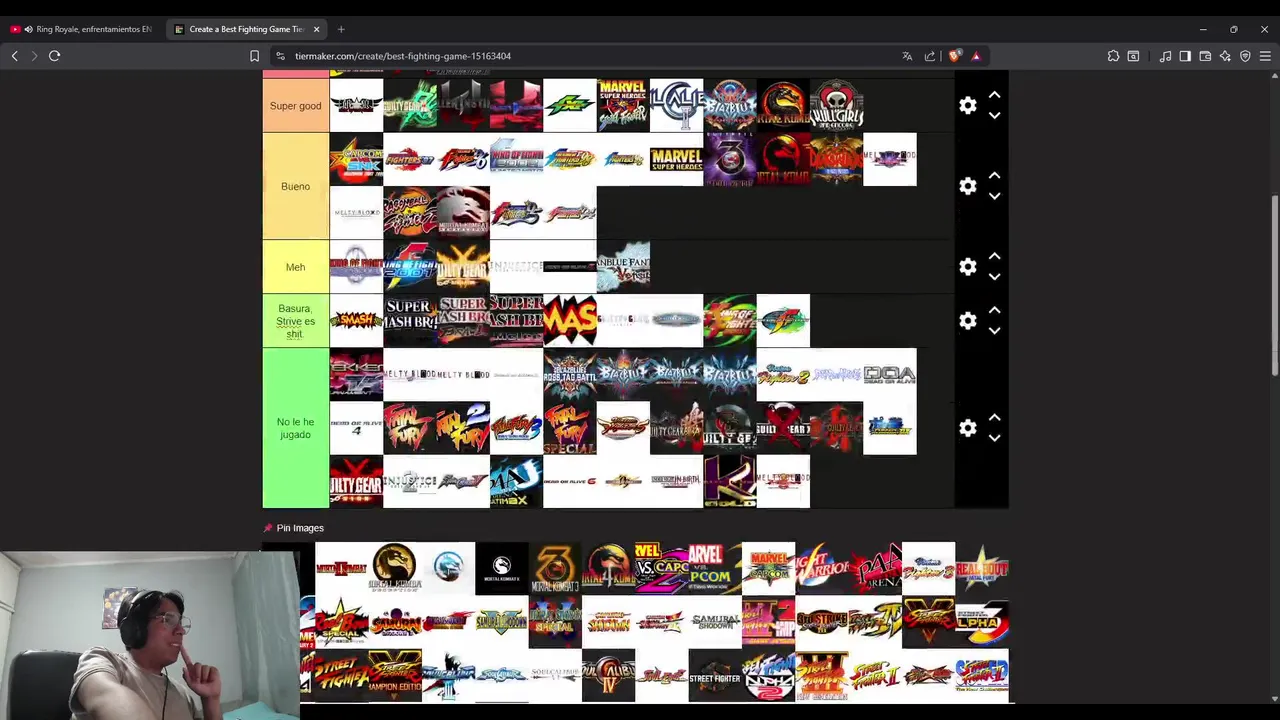Select P4 Arena thumbnail in image pool

(x=875, y=568)
